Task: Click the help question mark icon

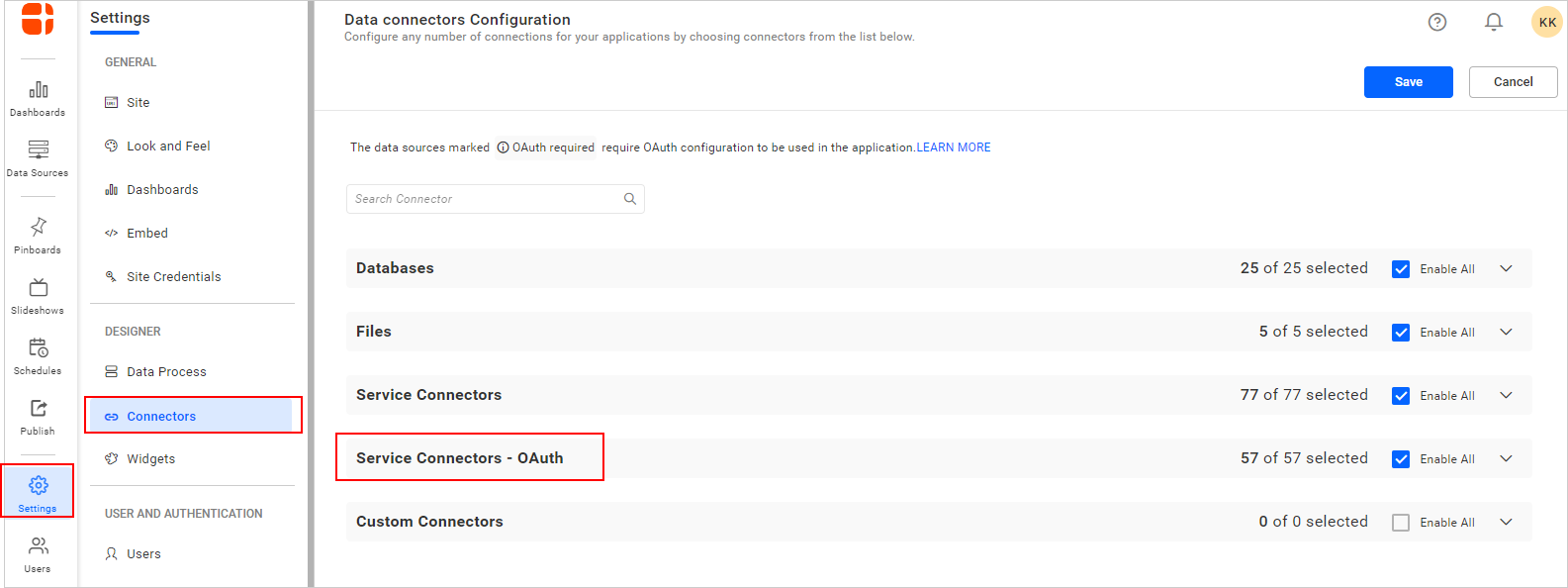Action: click(x=1437, y=22)
